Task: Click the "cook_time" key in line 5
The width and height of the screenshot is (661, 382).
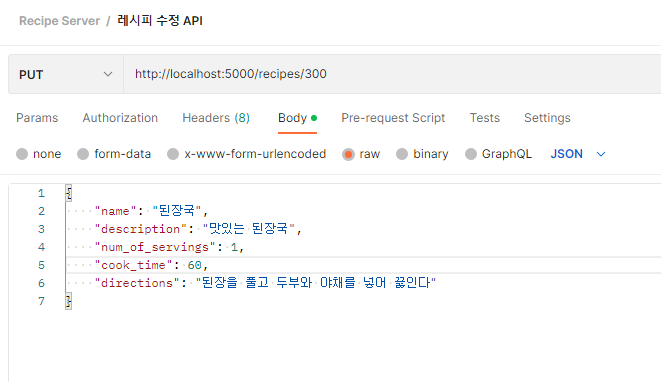Action: coord(133,265)
